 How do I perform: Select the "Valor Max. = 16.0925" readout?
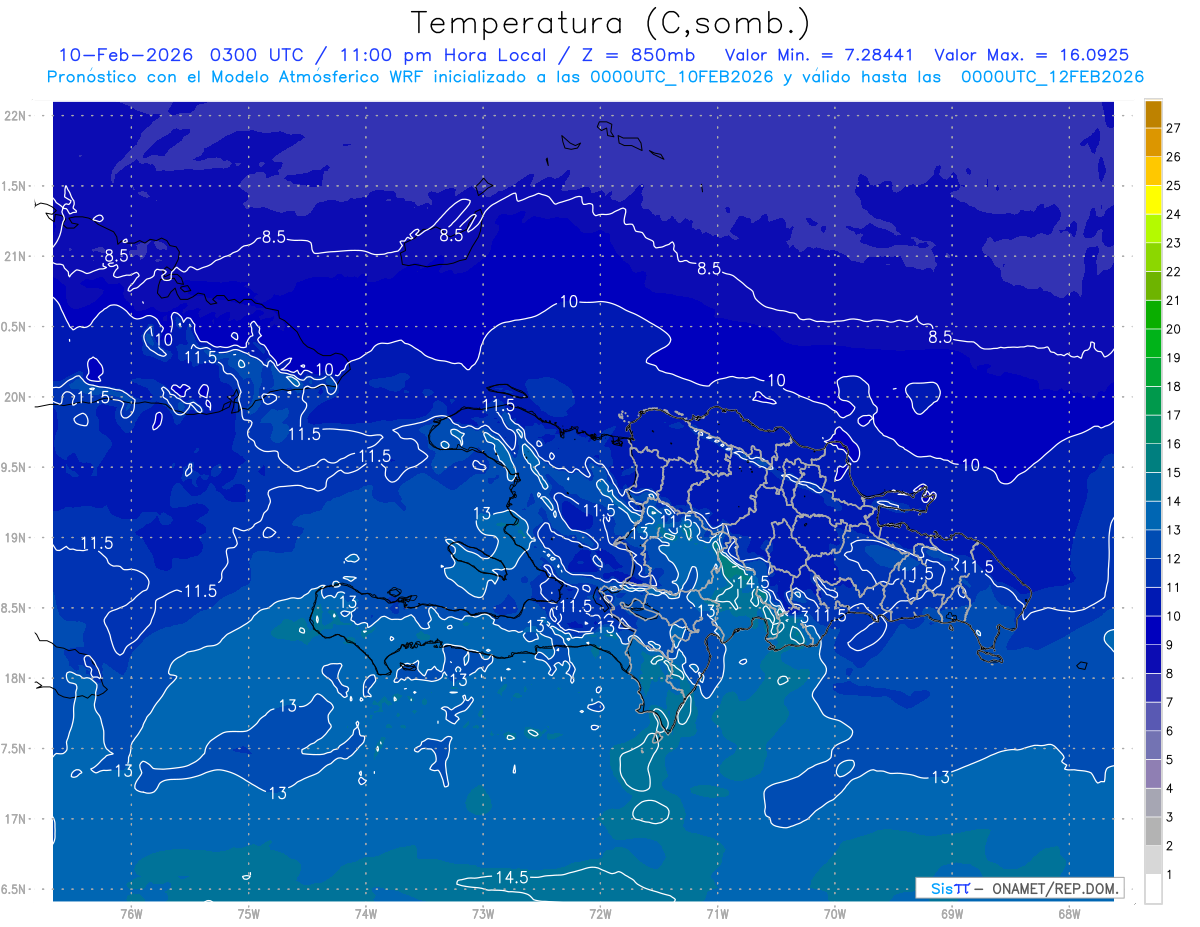coord(1031,55)
